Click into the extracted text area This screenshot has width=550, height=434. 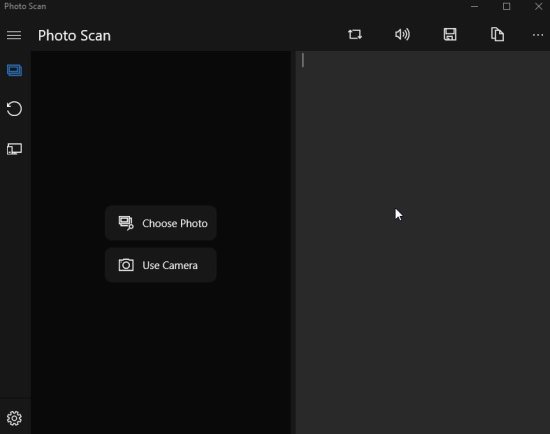pos(423,242)
